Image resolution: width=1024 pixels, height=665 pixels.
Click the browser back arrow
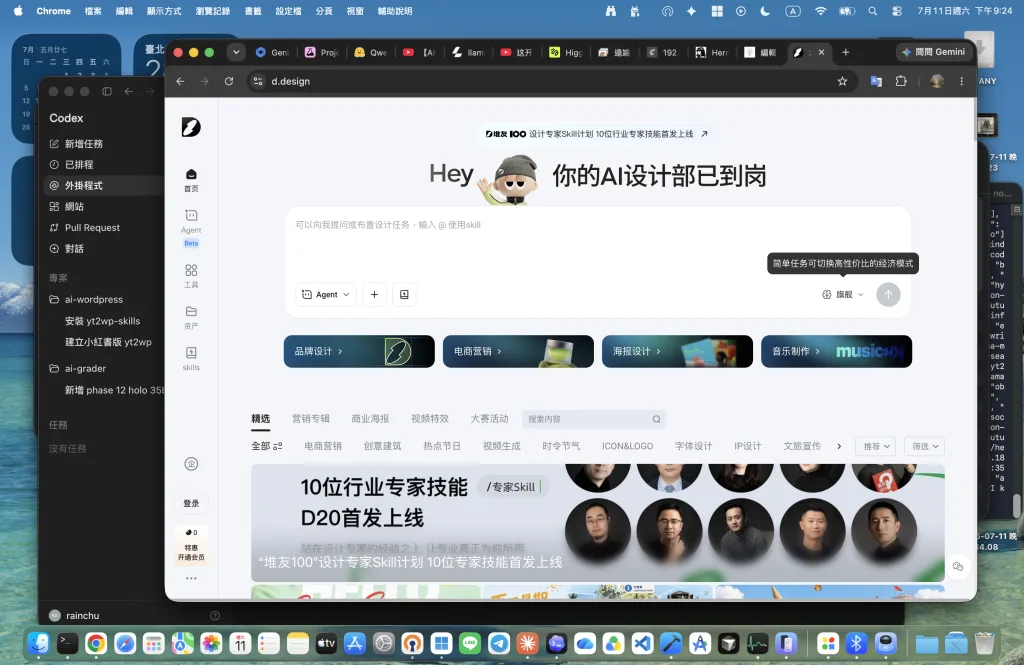click(180, 81)
